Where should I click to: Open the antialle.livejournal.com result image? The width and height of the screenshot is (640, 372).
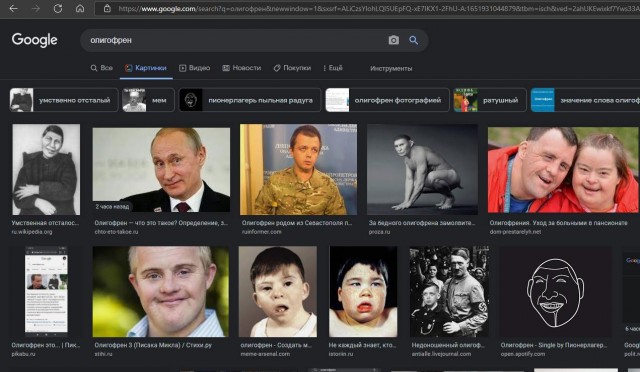tap(449, 292)
